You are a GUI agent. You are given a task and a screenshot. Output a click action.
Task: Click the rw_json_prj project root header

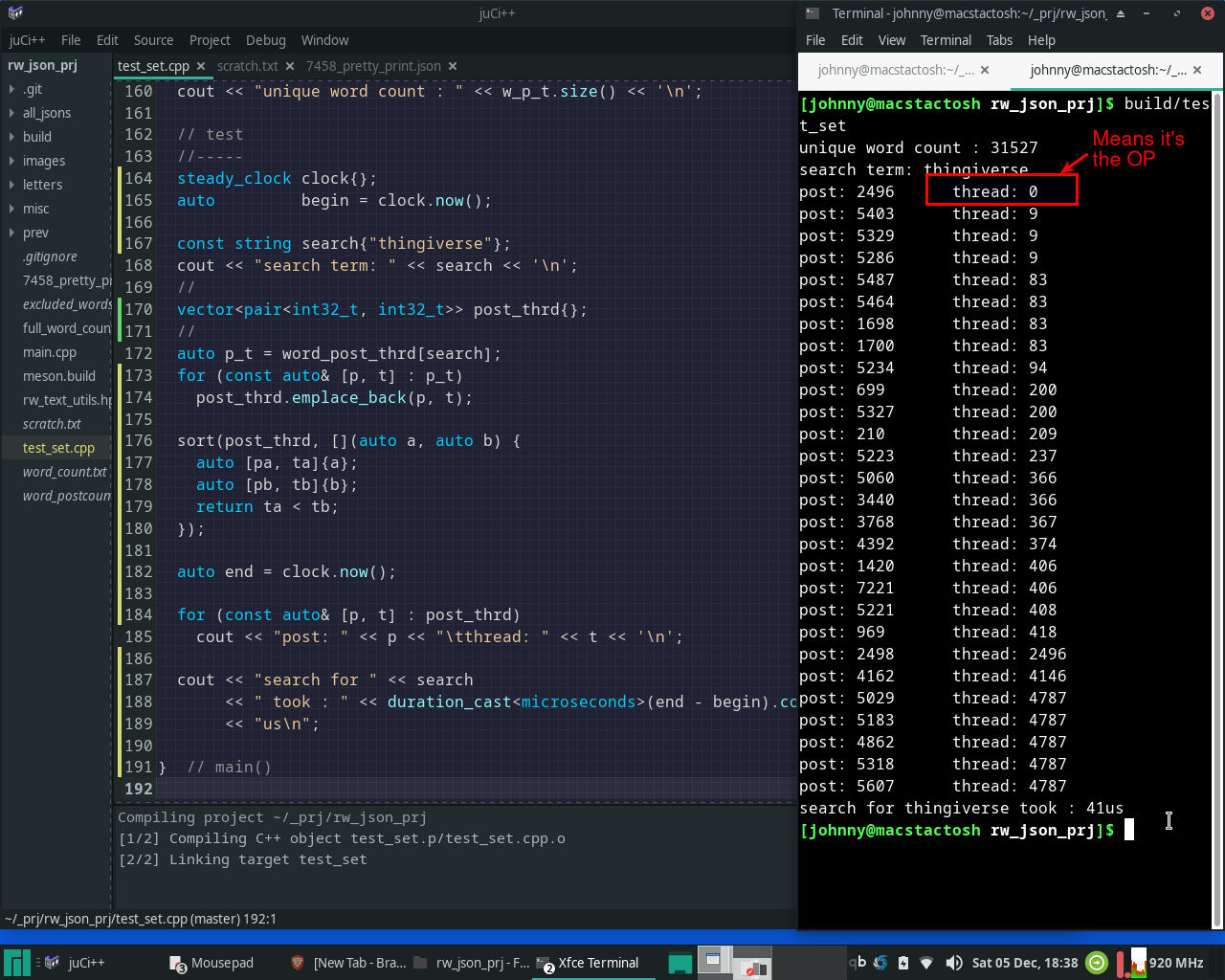click(43, 65)
